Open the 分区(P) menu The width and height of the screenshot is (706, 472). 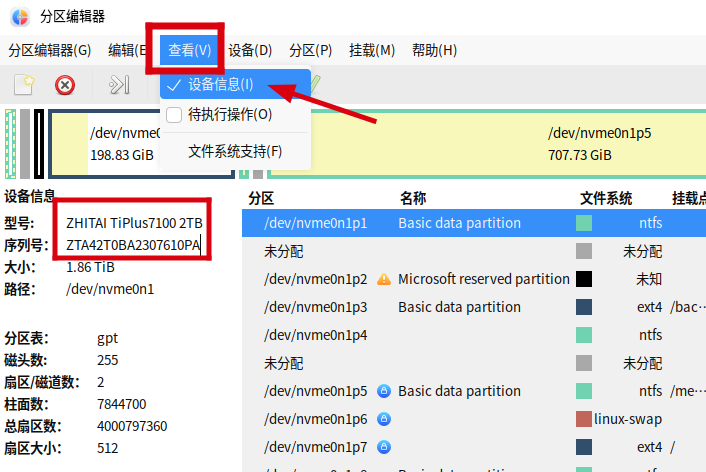[311, 50]
